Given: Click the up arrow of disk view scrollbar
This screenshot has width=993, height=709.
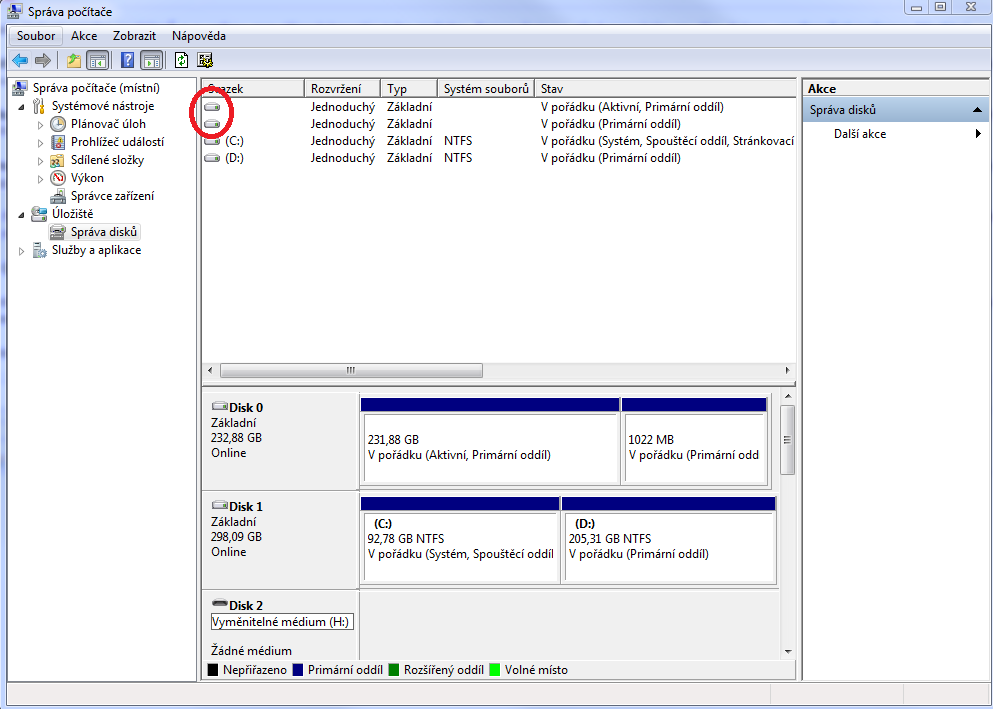Looking at the screenshot, I should 788,397.
